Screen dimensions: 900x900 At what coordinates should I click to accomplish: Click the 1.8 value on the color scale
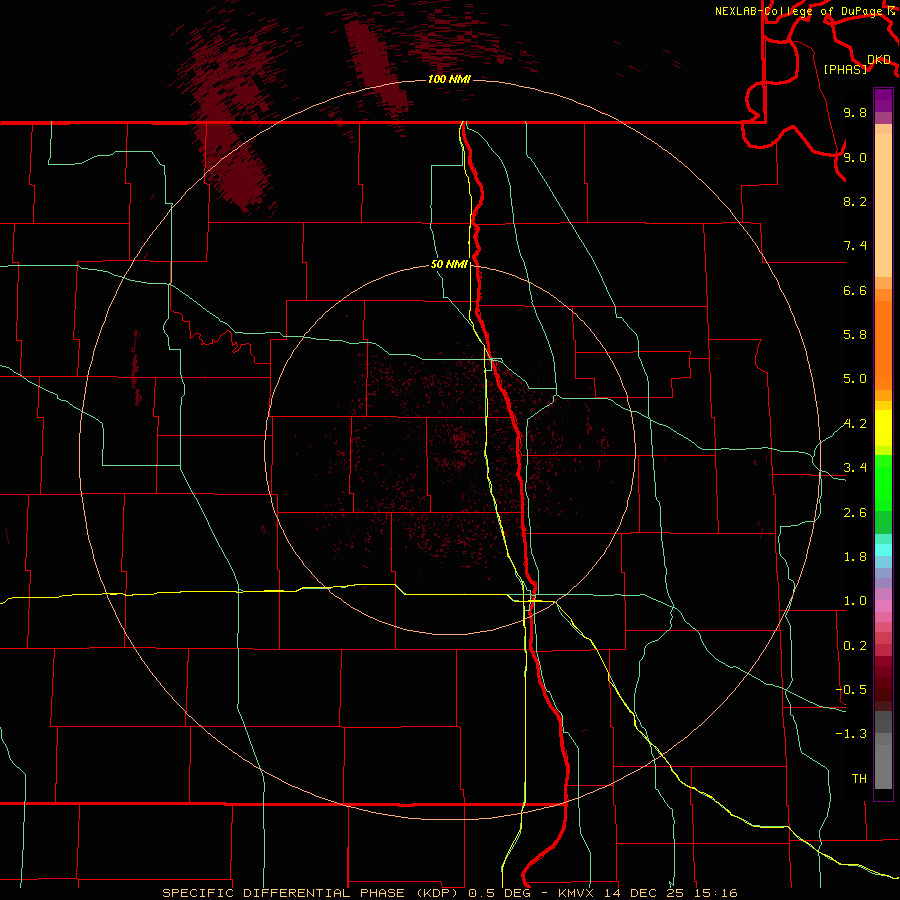pos(855,557)
